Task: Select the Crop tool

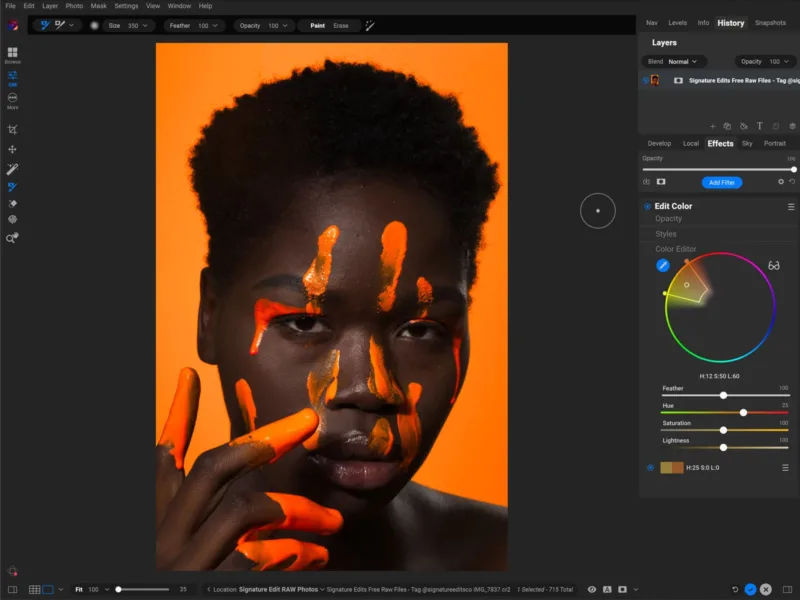Action: tap(13, 130)
